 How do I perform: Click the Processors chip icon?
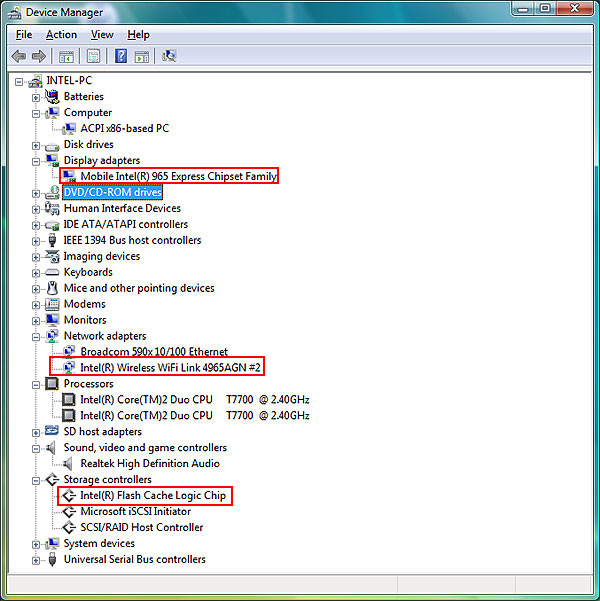coord(52,384)
